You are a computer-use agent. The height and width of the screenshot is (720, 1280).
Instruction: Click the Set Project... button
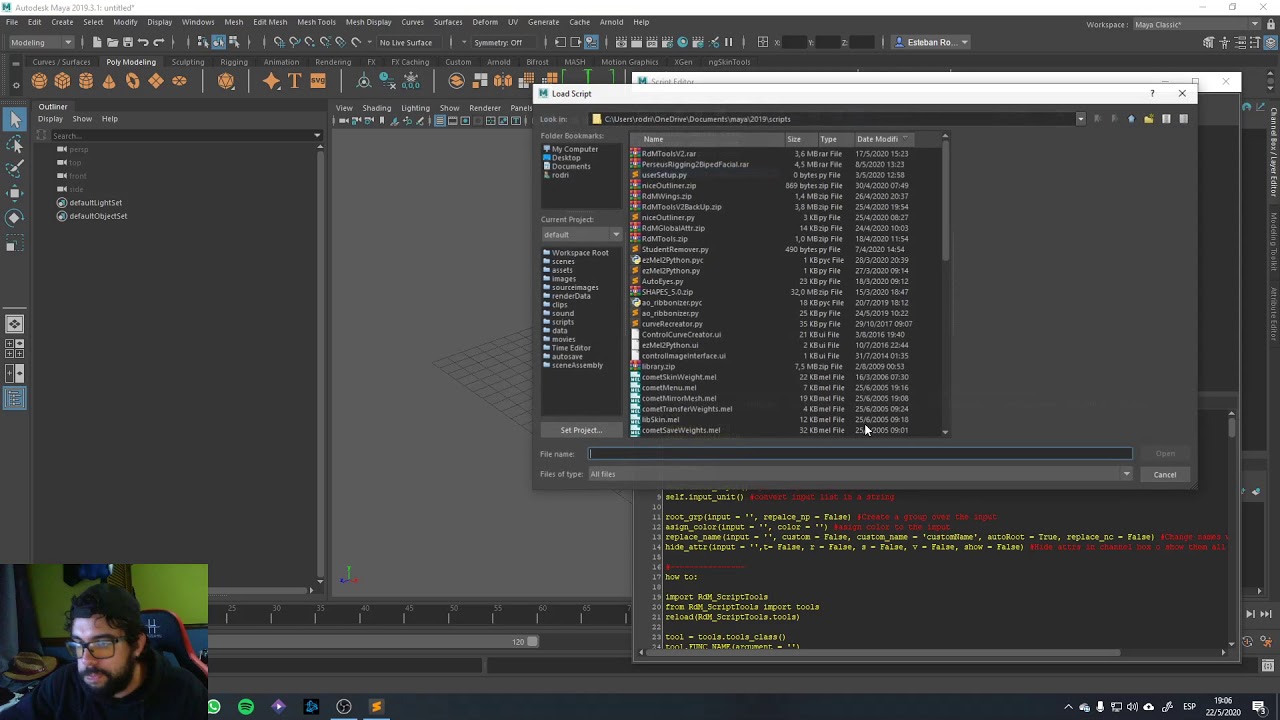coord(581,430)
